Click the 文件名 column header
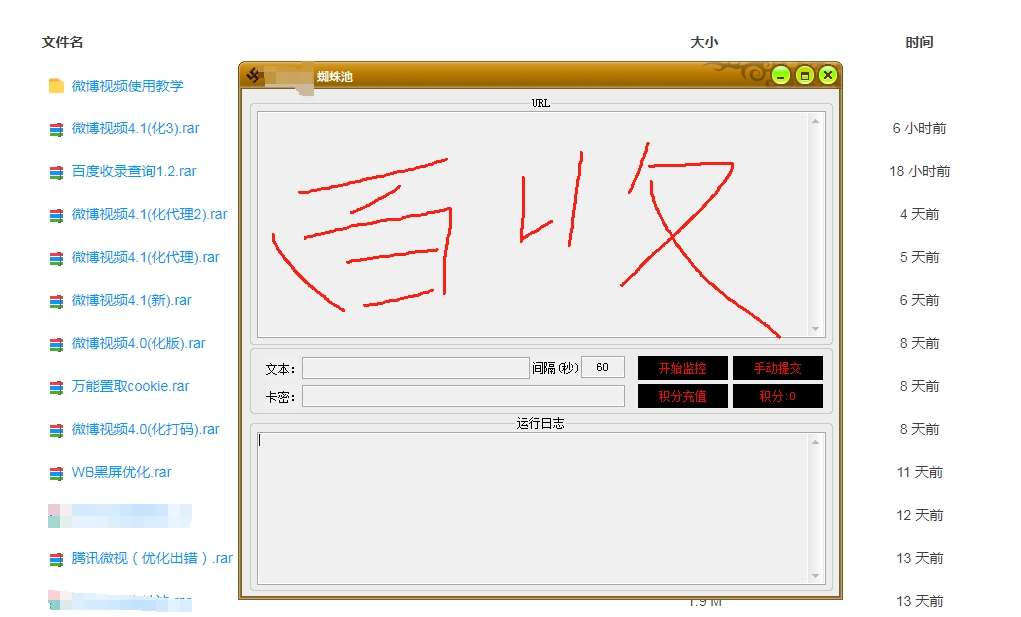This screenshot has height=617, width=1021. [63, 42]
